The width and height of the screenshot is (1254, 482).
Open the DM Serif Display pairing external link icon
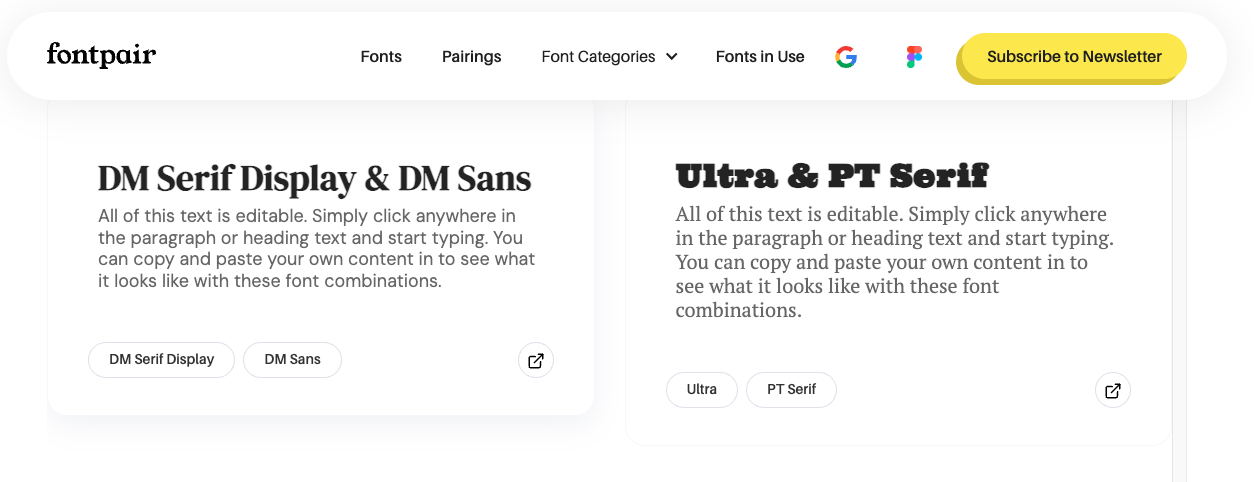point(536,361)
